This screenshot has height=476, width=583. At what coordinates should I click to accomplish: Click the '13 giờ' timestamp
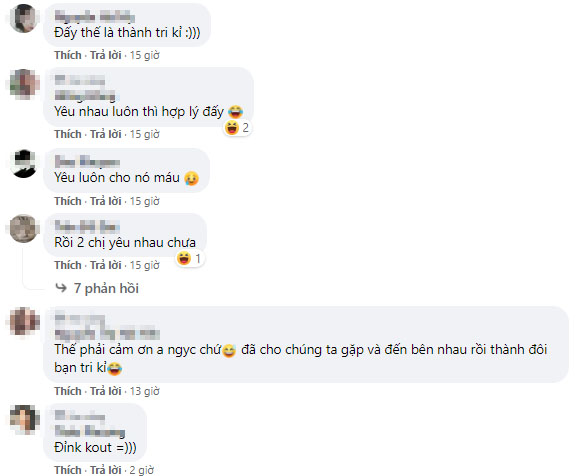144,391
